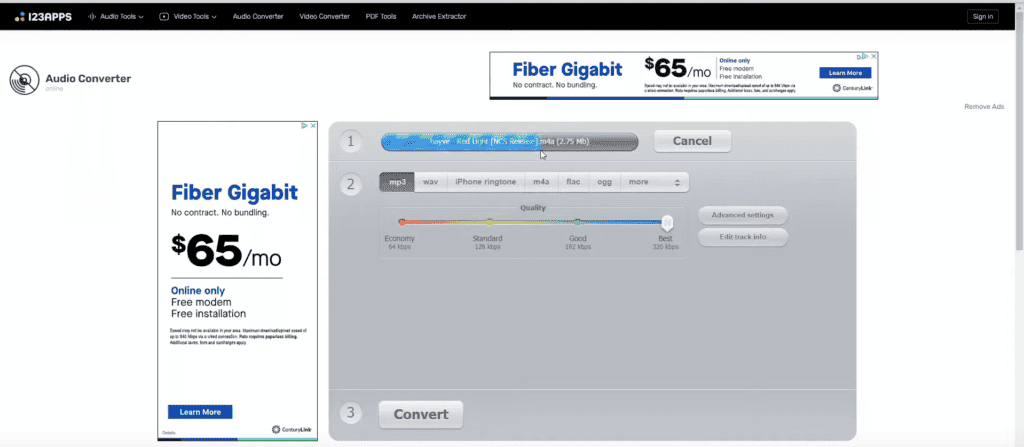Click the Best quality slider handle
This screenshot has height=447, width=1024.
point(667,224)
